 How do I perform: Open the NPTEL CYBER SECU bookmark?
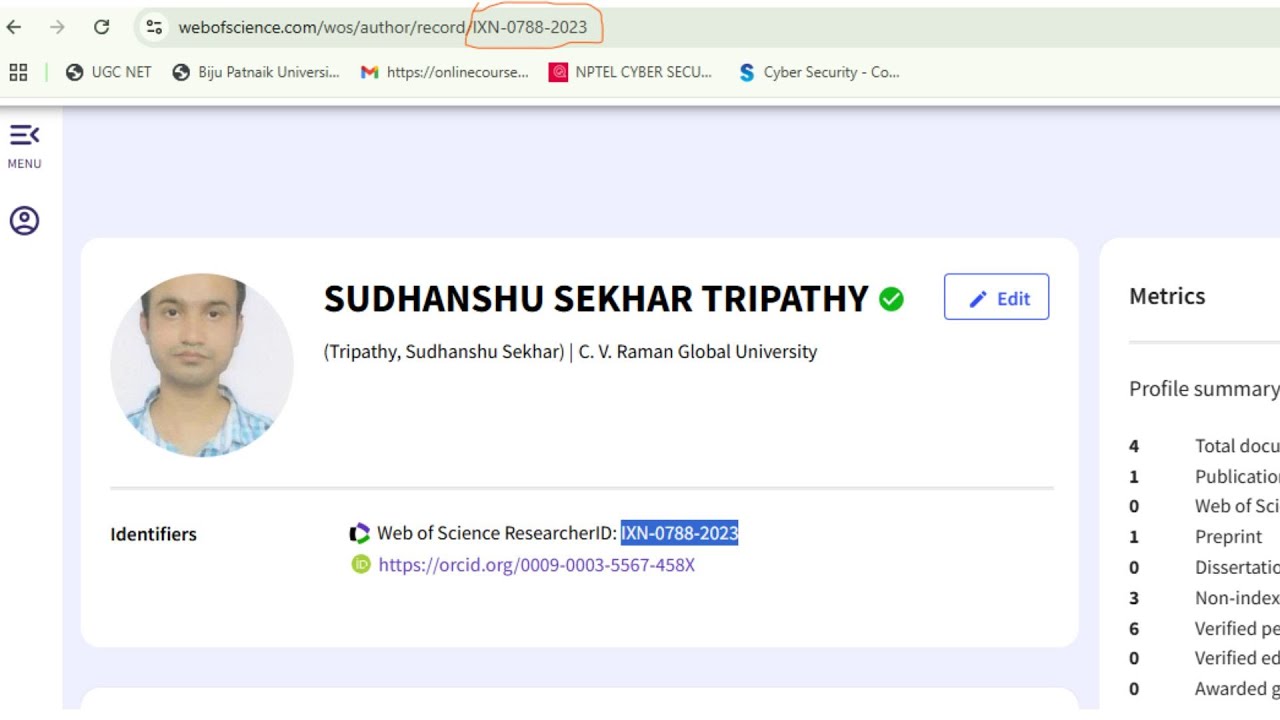click(631, 72)
